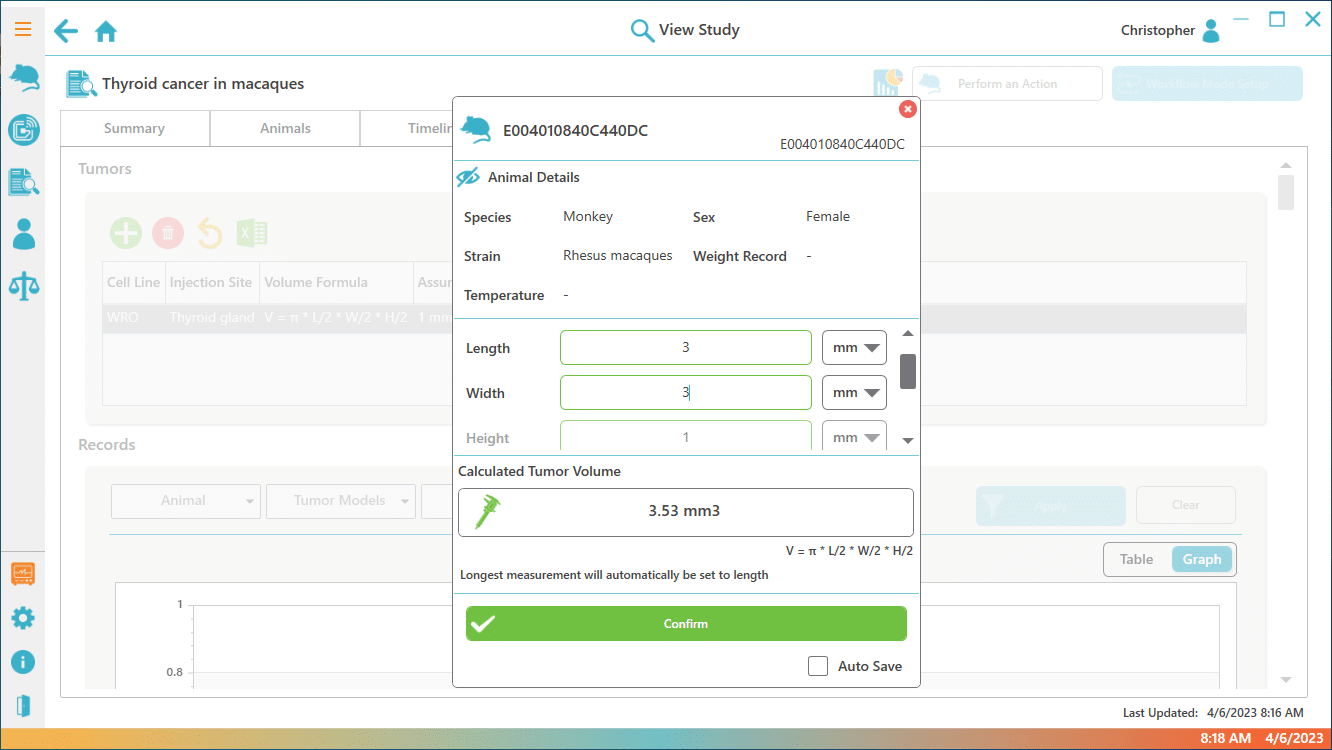The height and width of the screenshot is (750, 1332).
Task: Switch to the Animals tab
Action: point(285,128)
